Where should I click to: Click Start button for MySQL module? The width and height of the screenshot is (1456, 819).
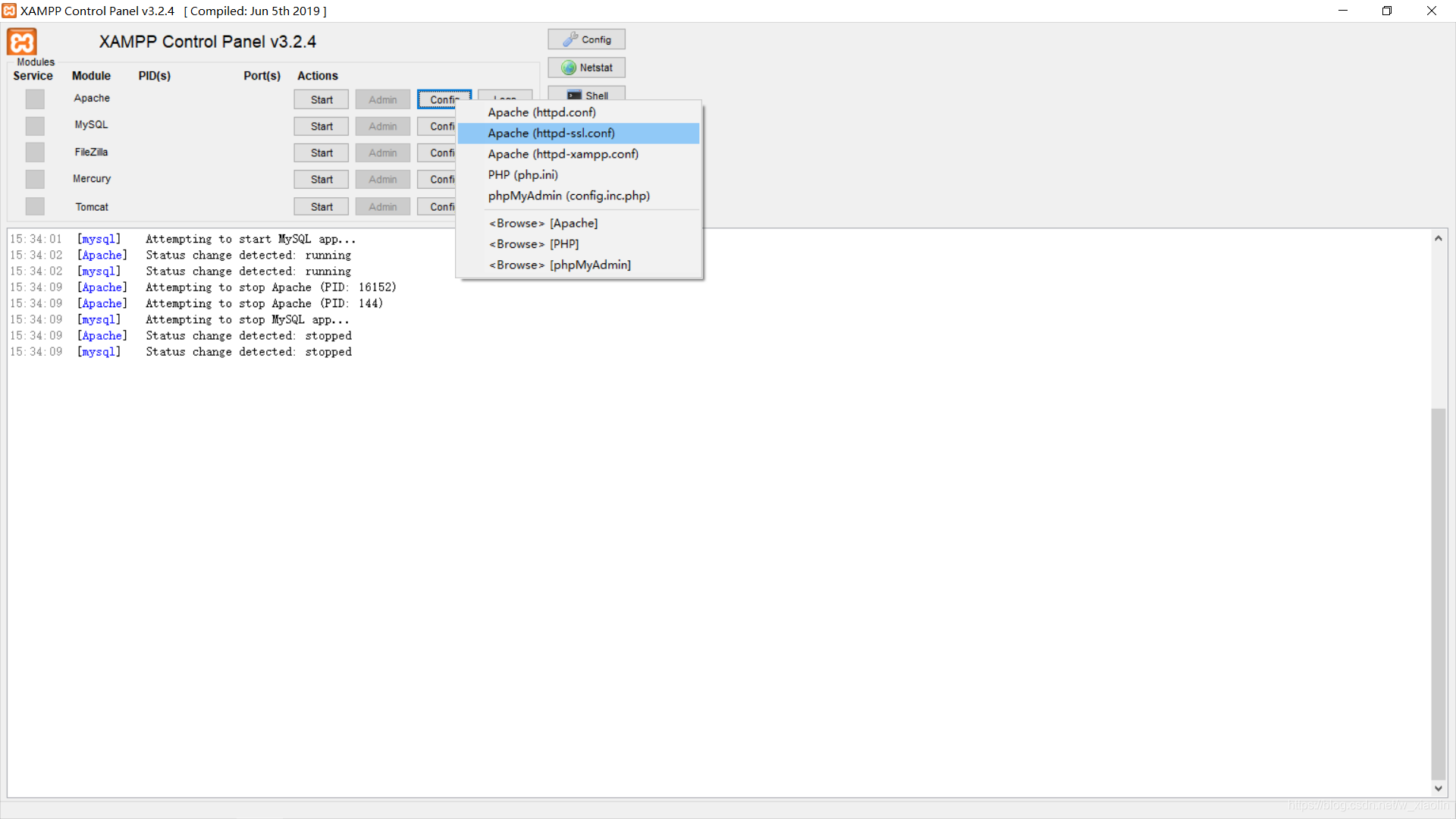pyautogui.click(x=321, y=125)
